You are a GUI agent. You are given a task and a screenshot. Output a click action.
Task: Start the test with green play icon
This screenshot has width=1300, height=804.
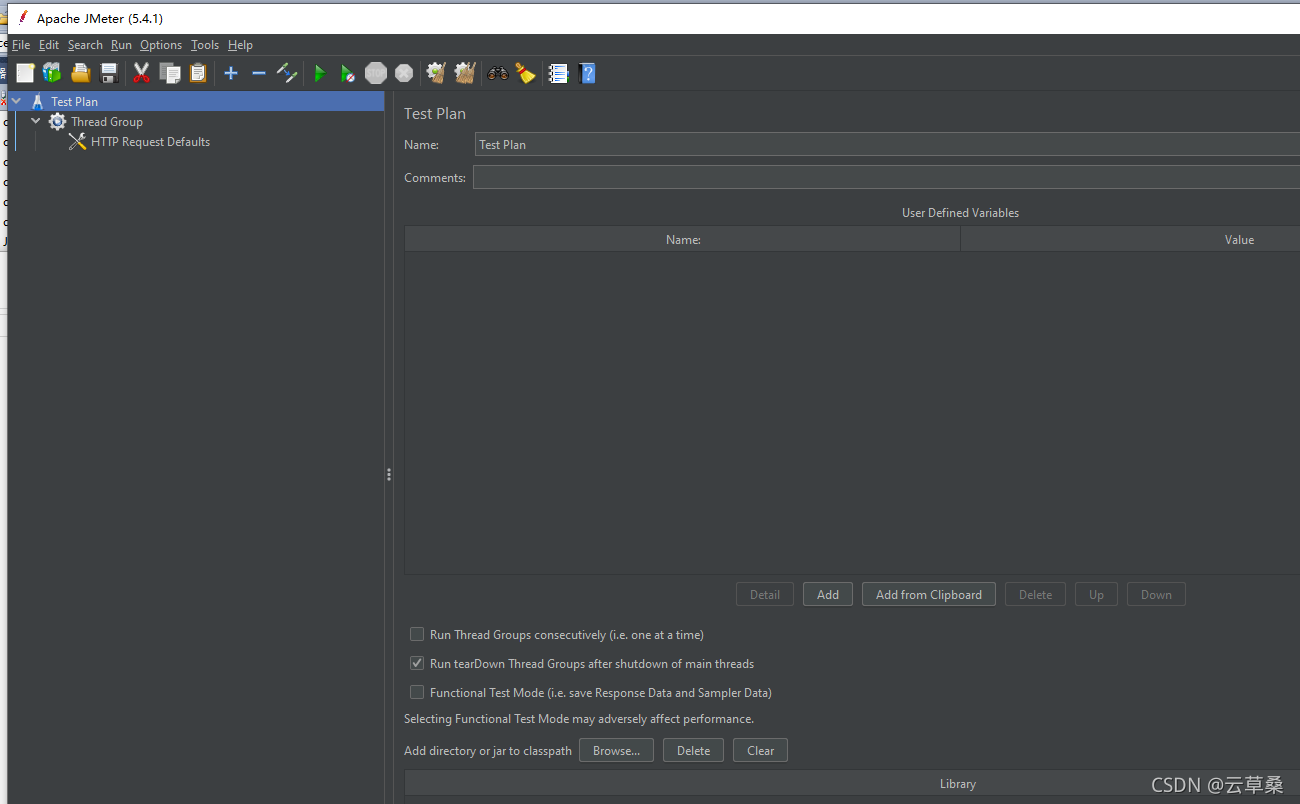point(320,73)
